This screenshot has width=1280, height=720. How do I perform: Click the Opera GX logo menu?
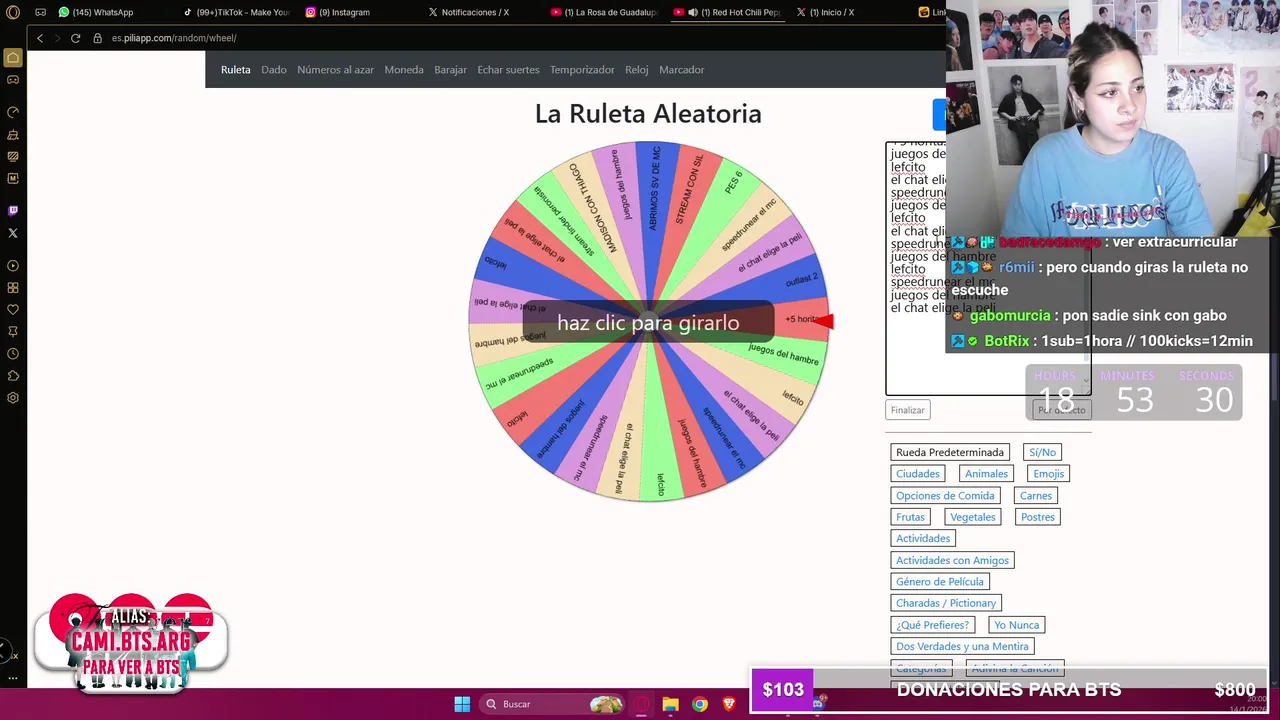tap(13, 12)
